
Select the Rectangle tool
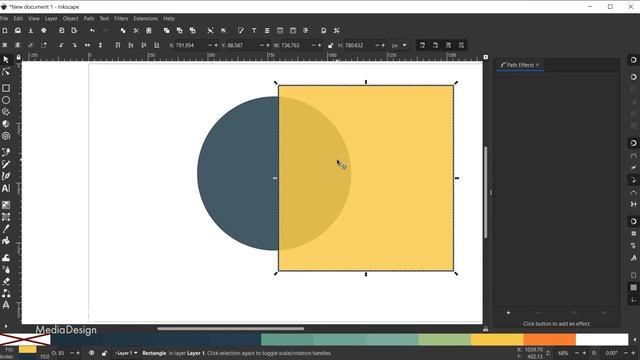coord(6,88)
